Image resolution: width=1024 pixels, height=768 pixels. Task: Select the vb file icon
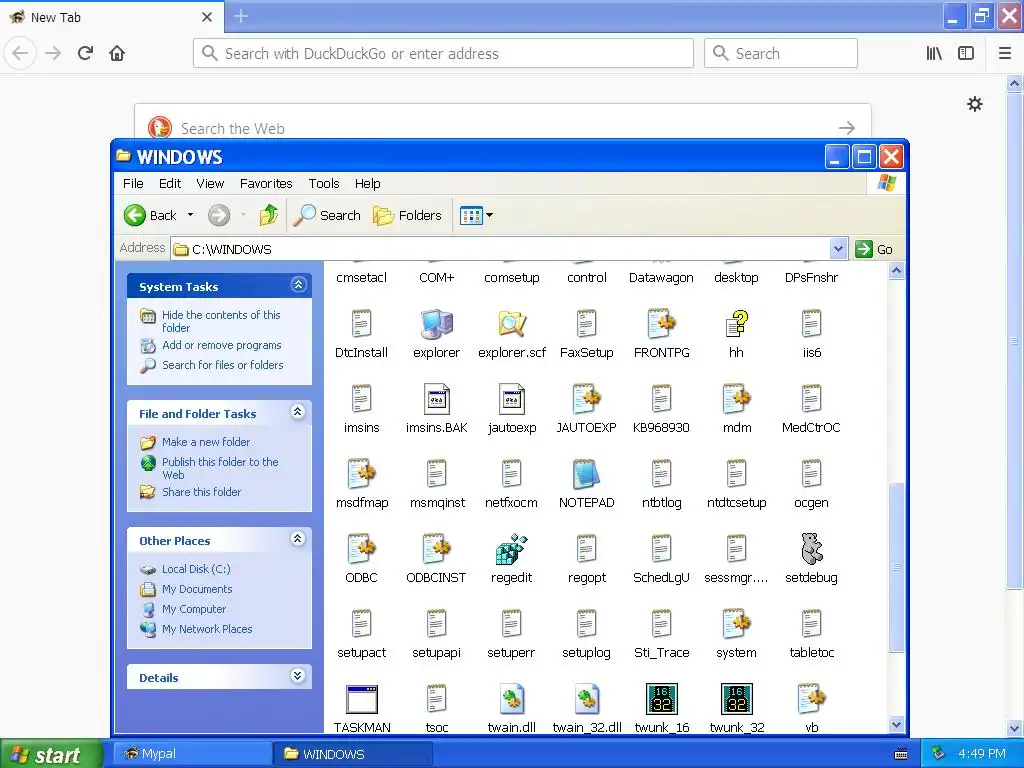(x=812, y=699)
